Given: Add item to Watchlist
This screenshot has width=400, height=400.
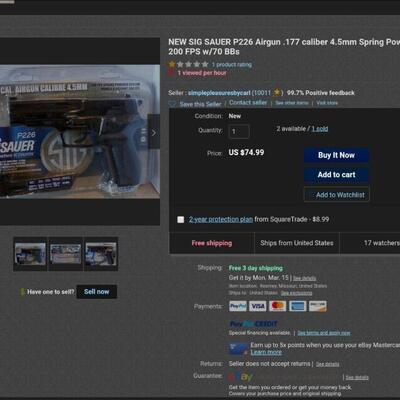Looking at the screenshot, I should [336, 195].
